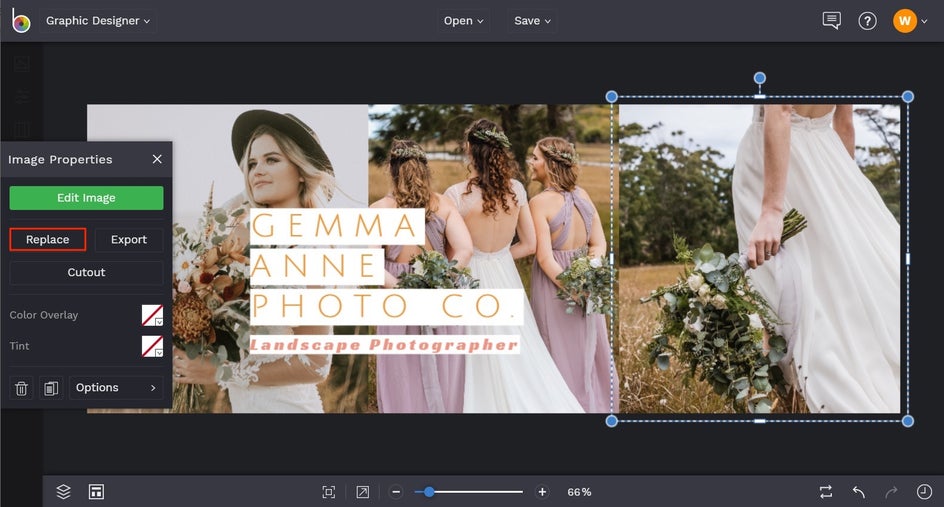
Task: Open the Color Overlay swatch
Action: 152,316
